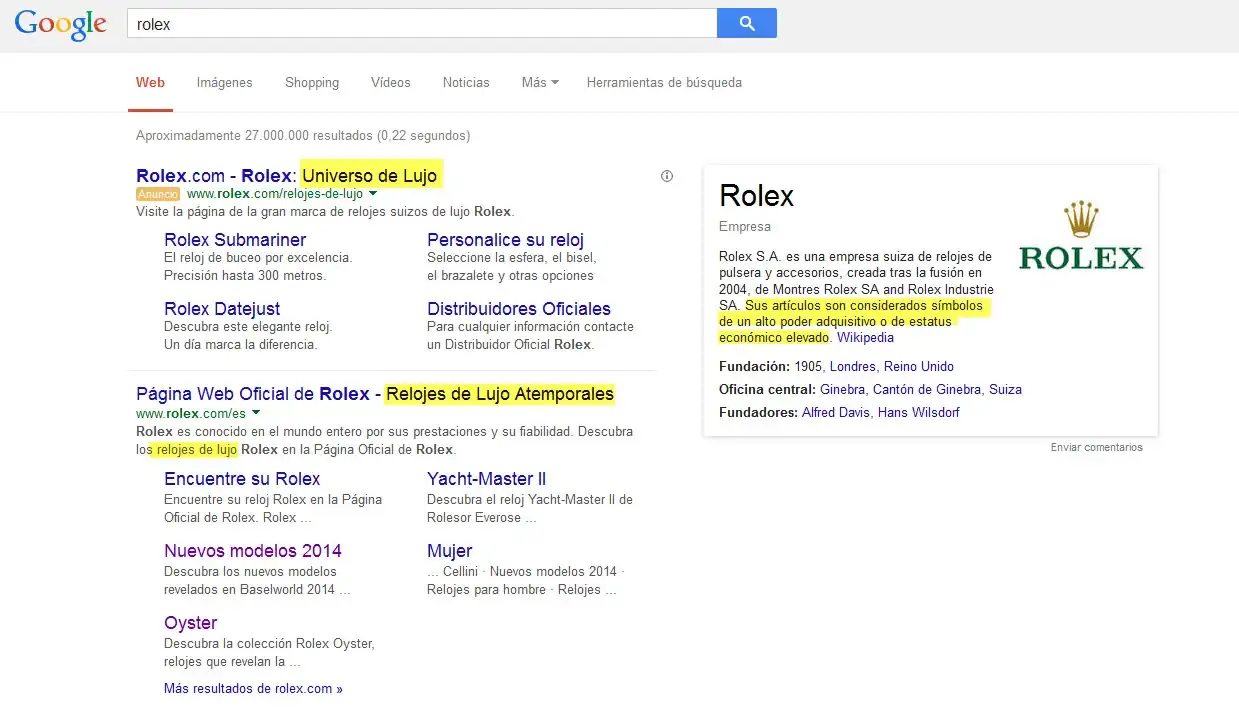Viewport: 1239px width, 709px height.
Task: Open the Mujer sitelink
Action: click(450, 551)
